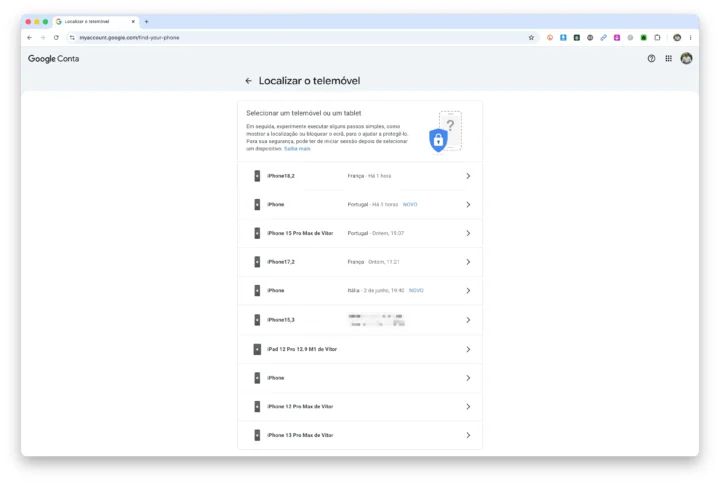Click the tablet icon of iPad 12 Pro 12.9 M1

257,349
